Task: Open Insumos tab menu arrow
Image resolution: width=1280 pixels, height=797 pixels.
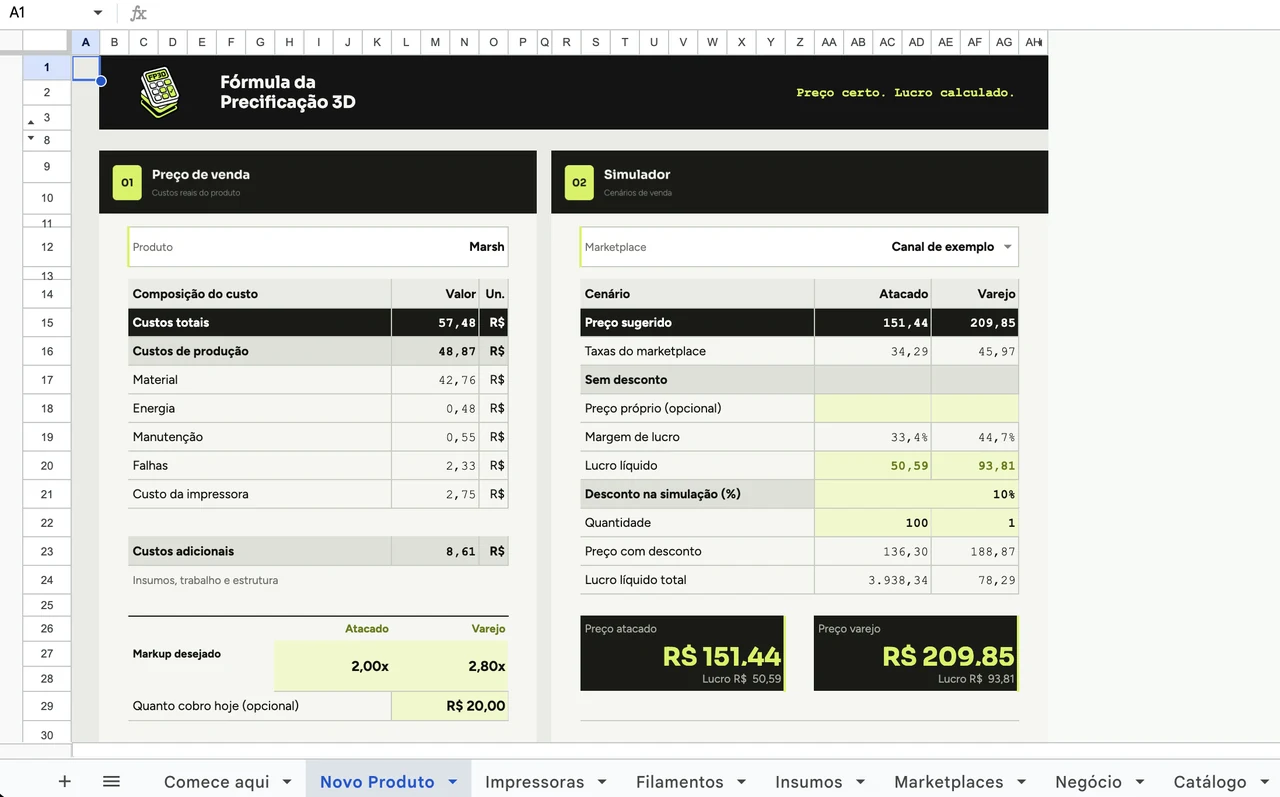Action: [860, 782]
